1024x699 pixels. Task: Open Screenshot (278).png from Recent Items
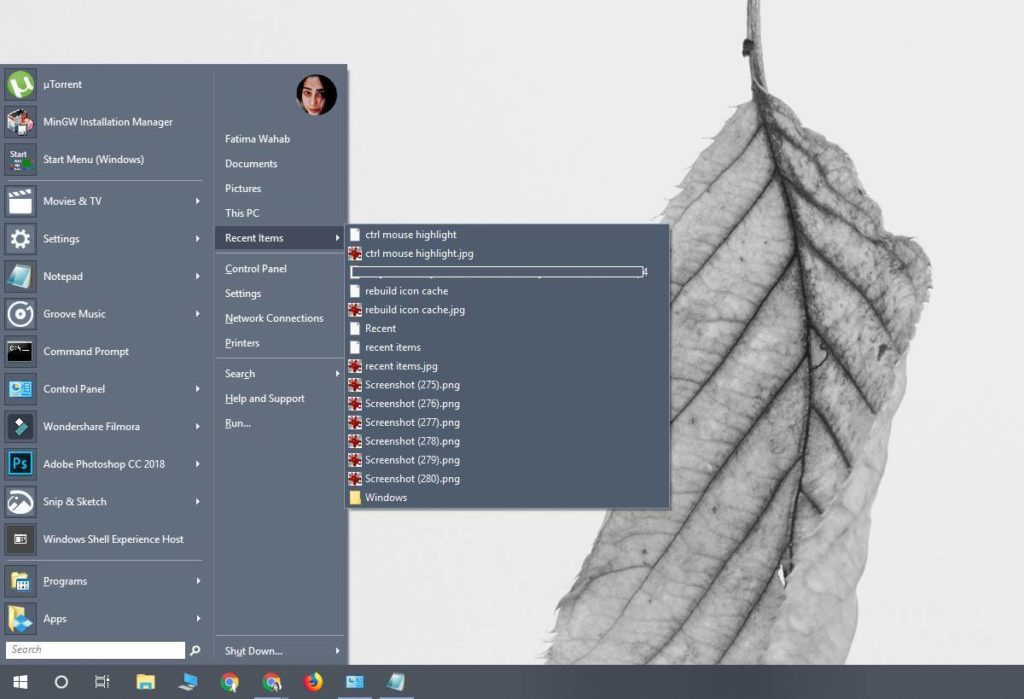411,441
